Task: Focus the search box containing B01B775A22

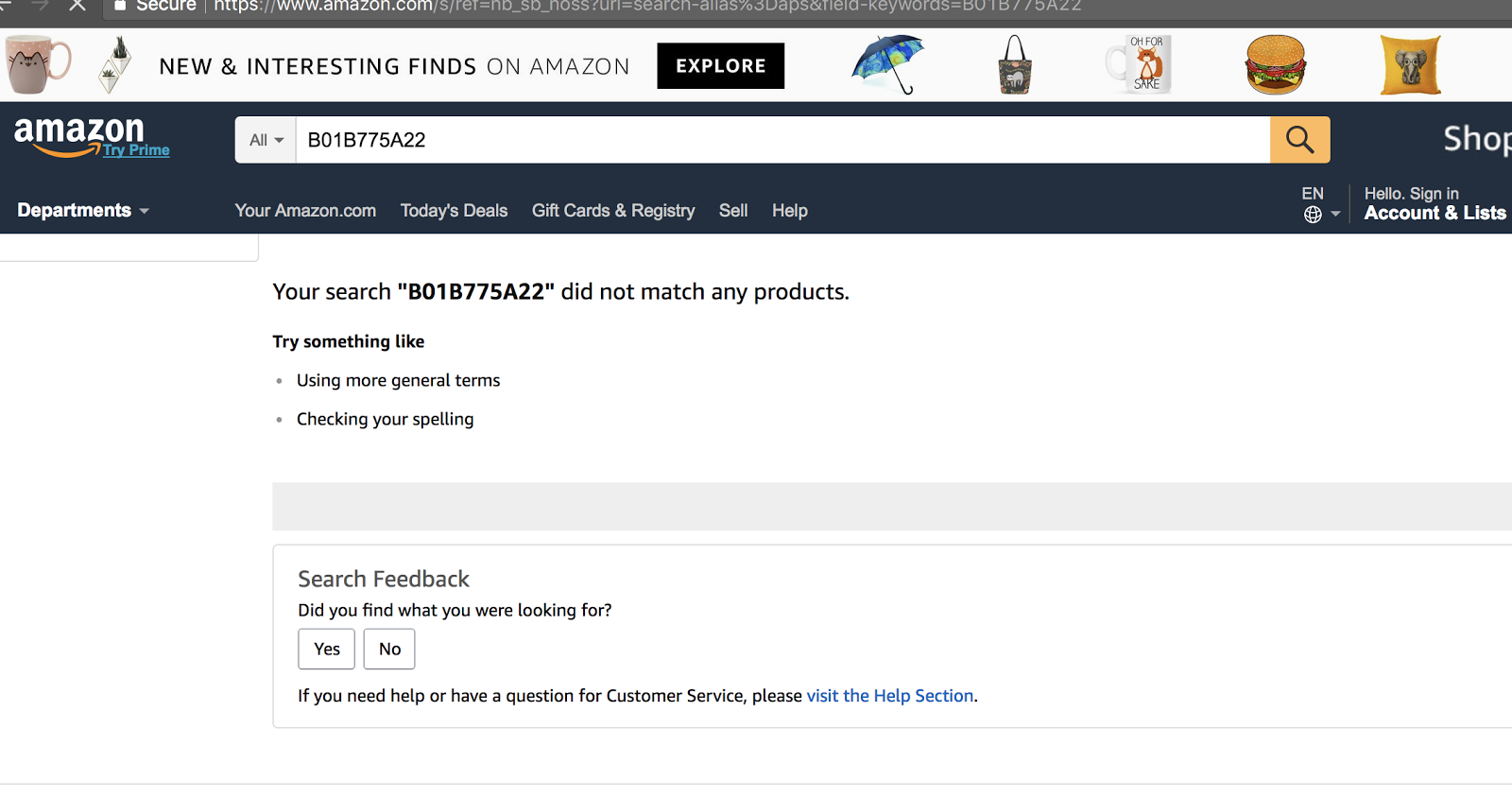Action: [782, 140]
